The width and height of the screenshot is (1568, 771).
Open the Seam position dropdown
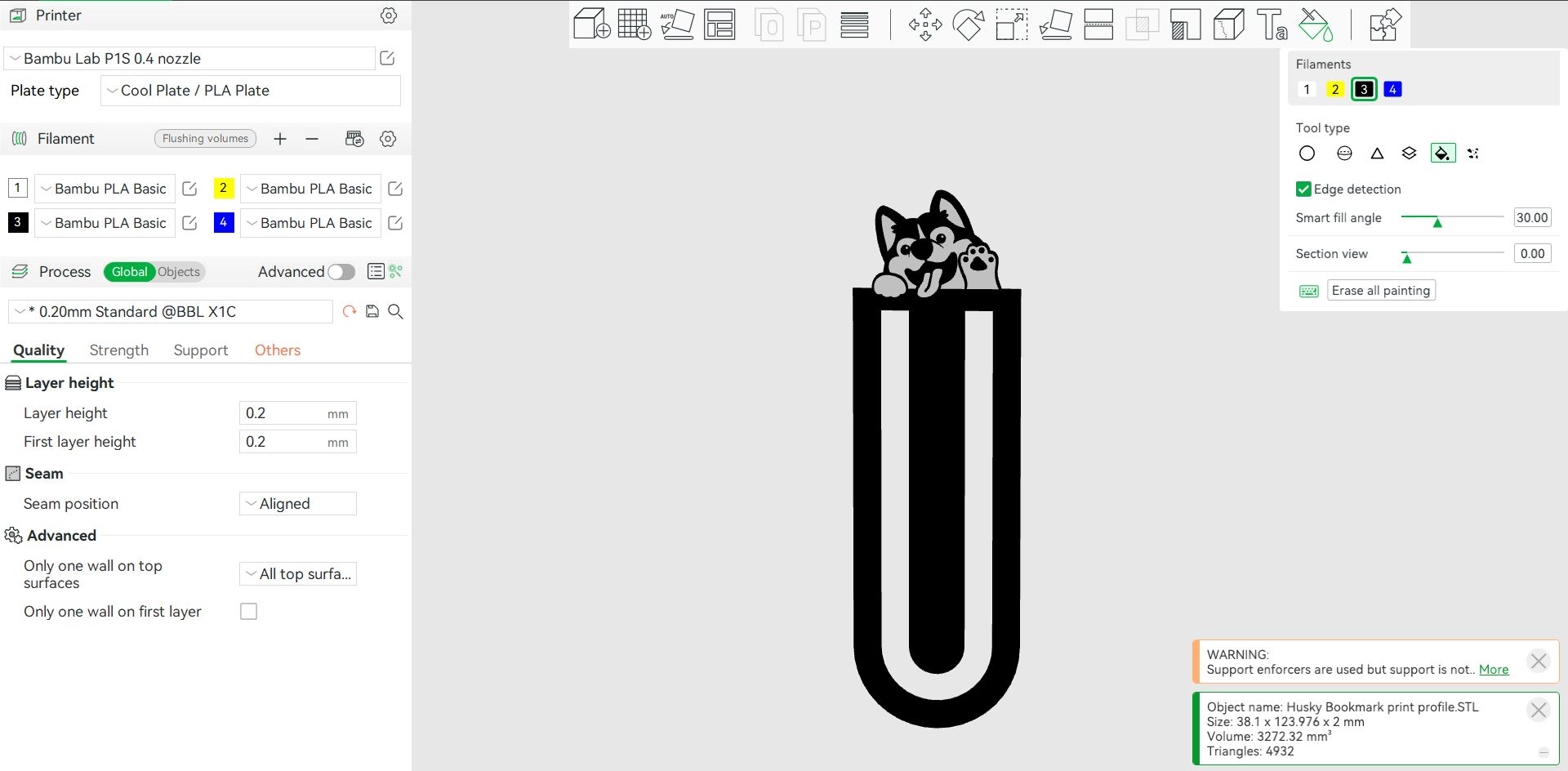point(298,504)
